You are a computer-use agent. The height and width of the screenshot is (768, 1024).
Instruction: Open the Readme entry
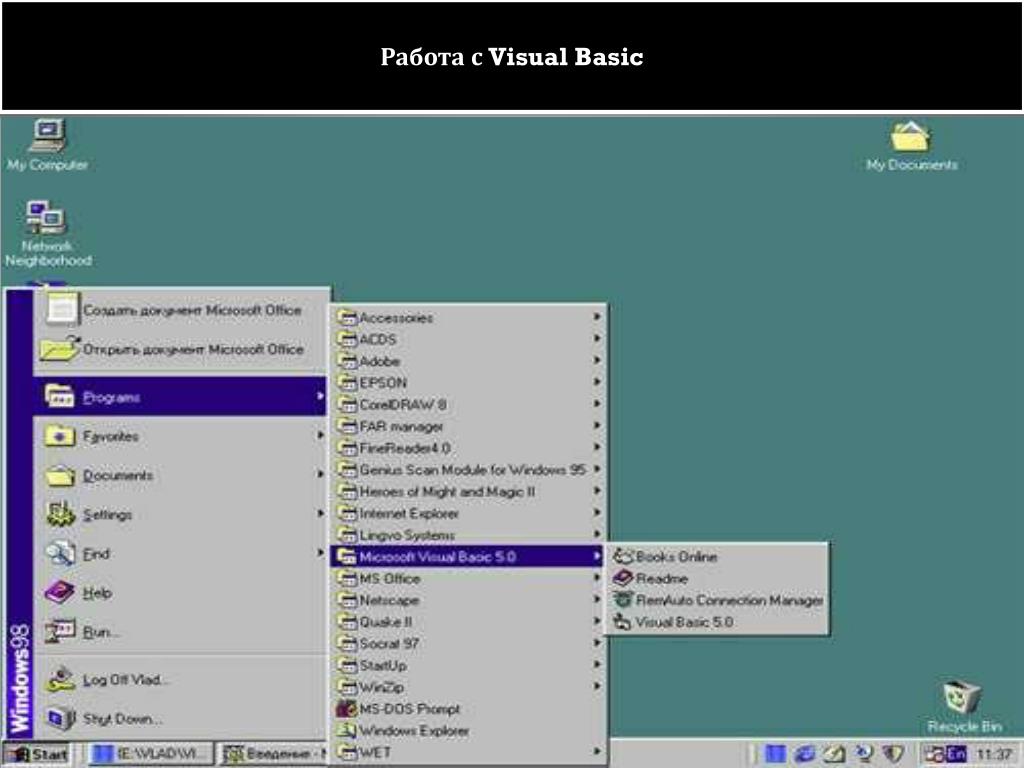(716, 579)
